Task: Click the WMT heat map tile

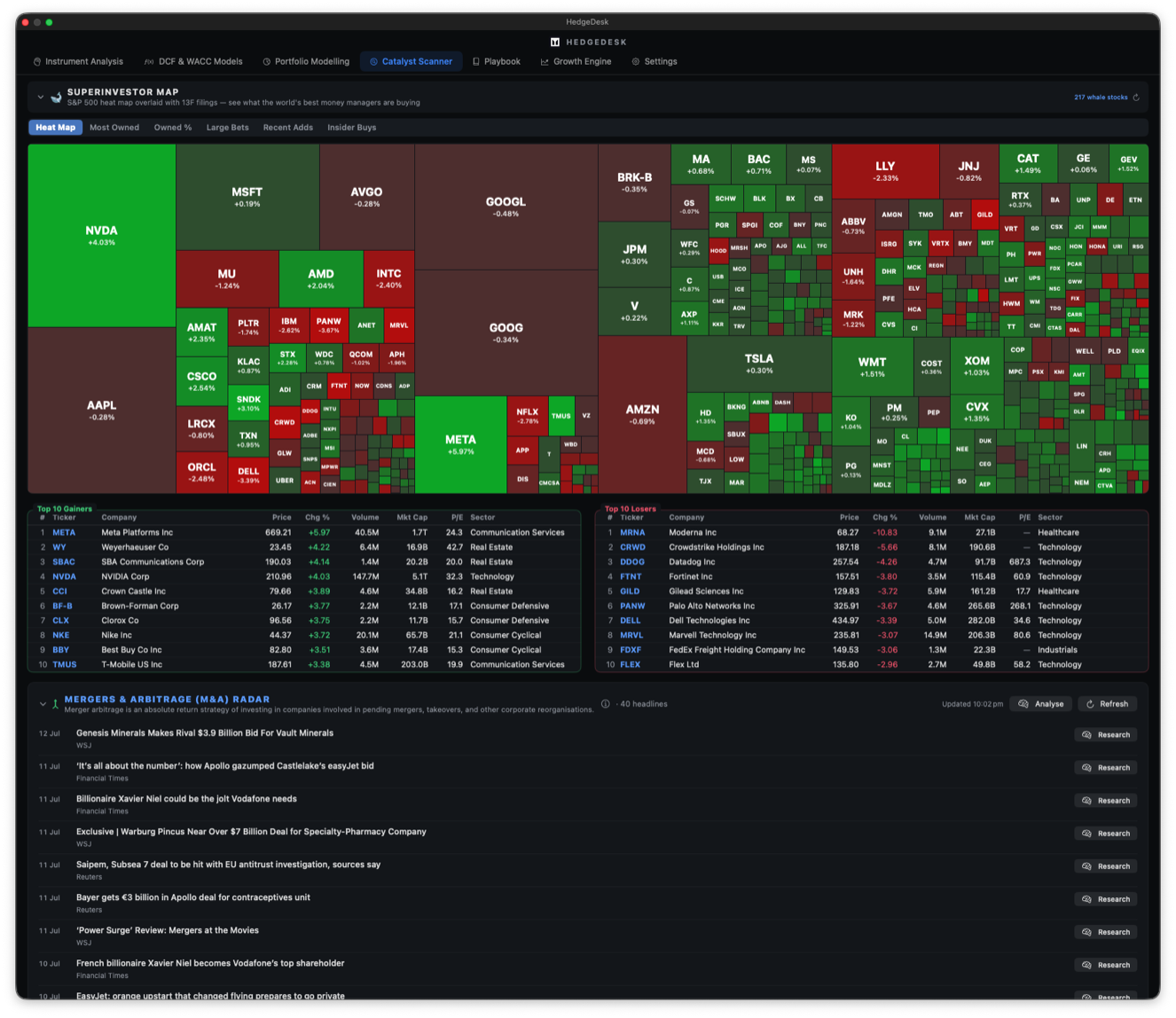Action: (x=872, y=366)
